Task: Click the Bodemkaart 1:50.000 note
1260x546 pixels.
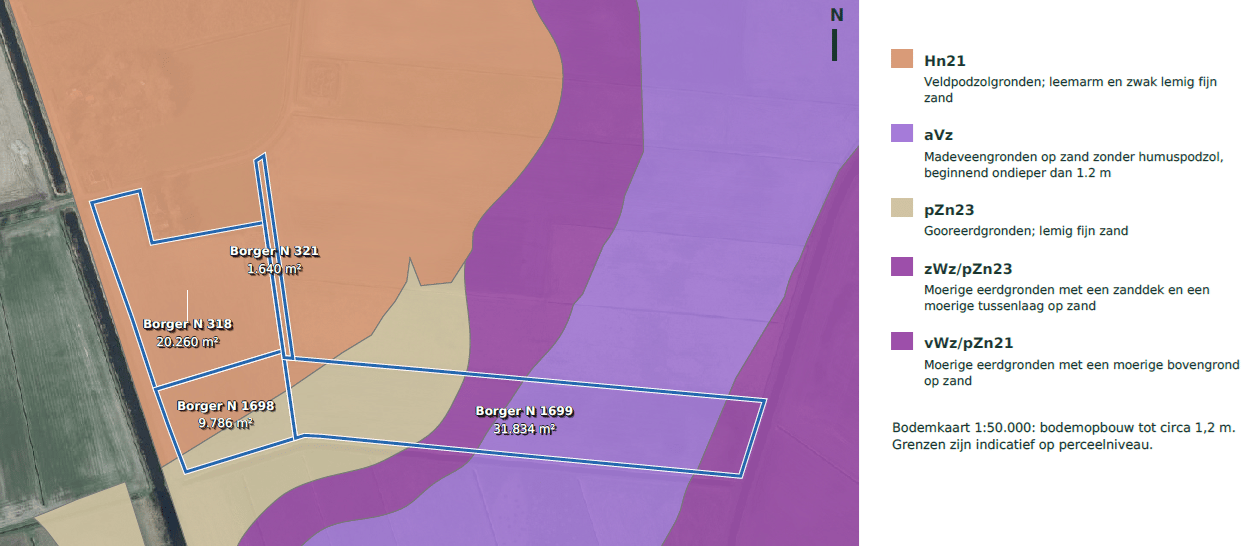Action: pyautogui.click(x=1063, y=427)
